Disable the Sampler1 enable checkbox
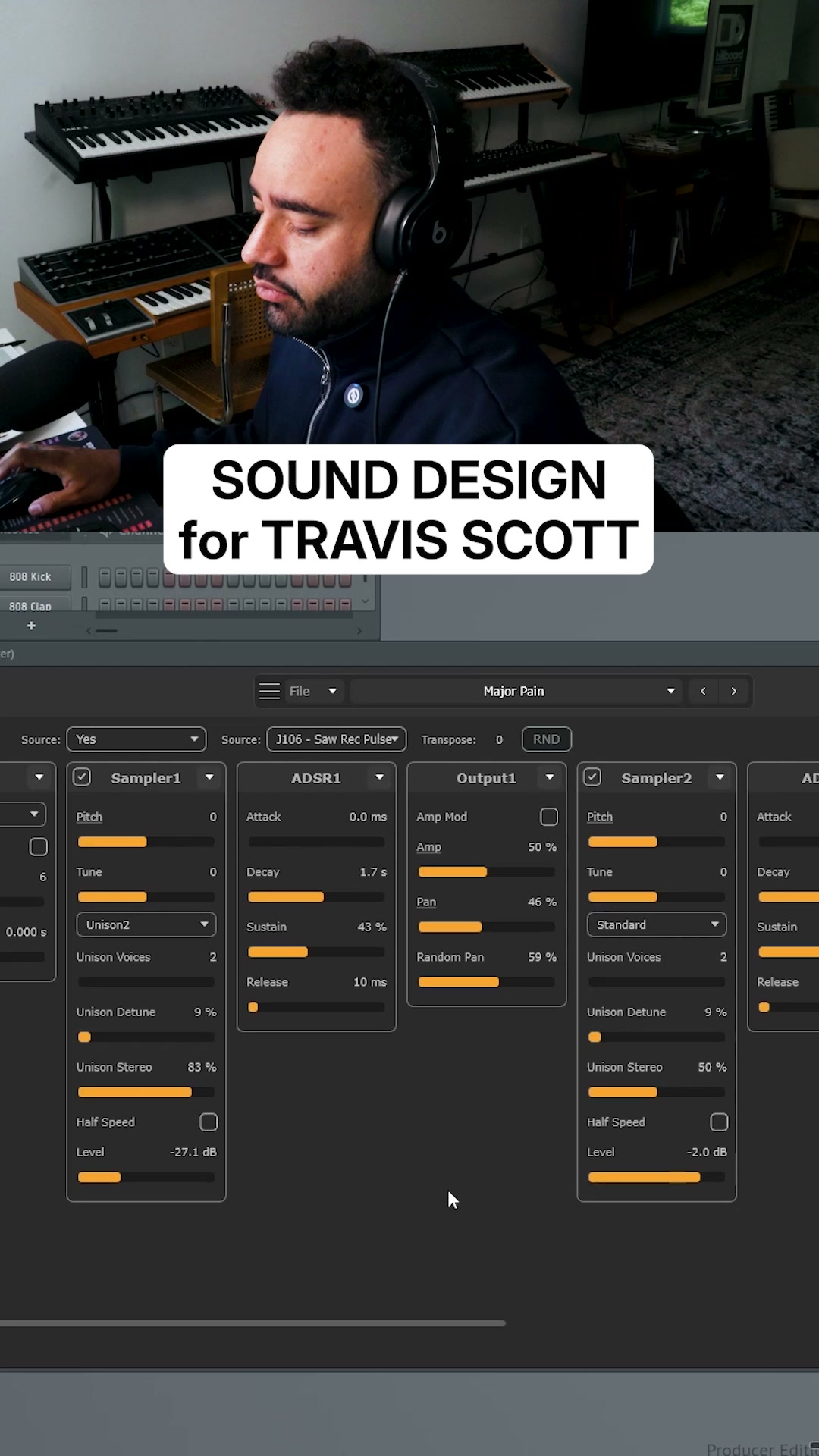 point(82,777)
